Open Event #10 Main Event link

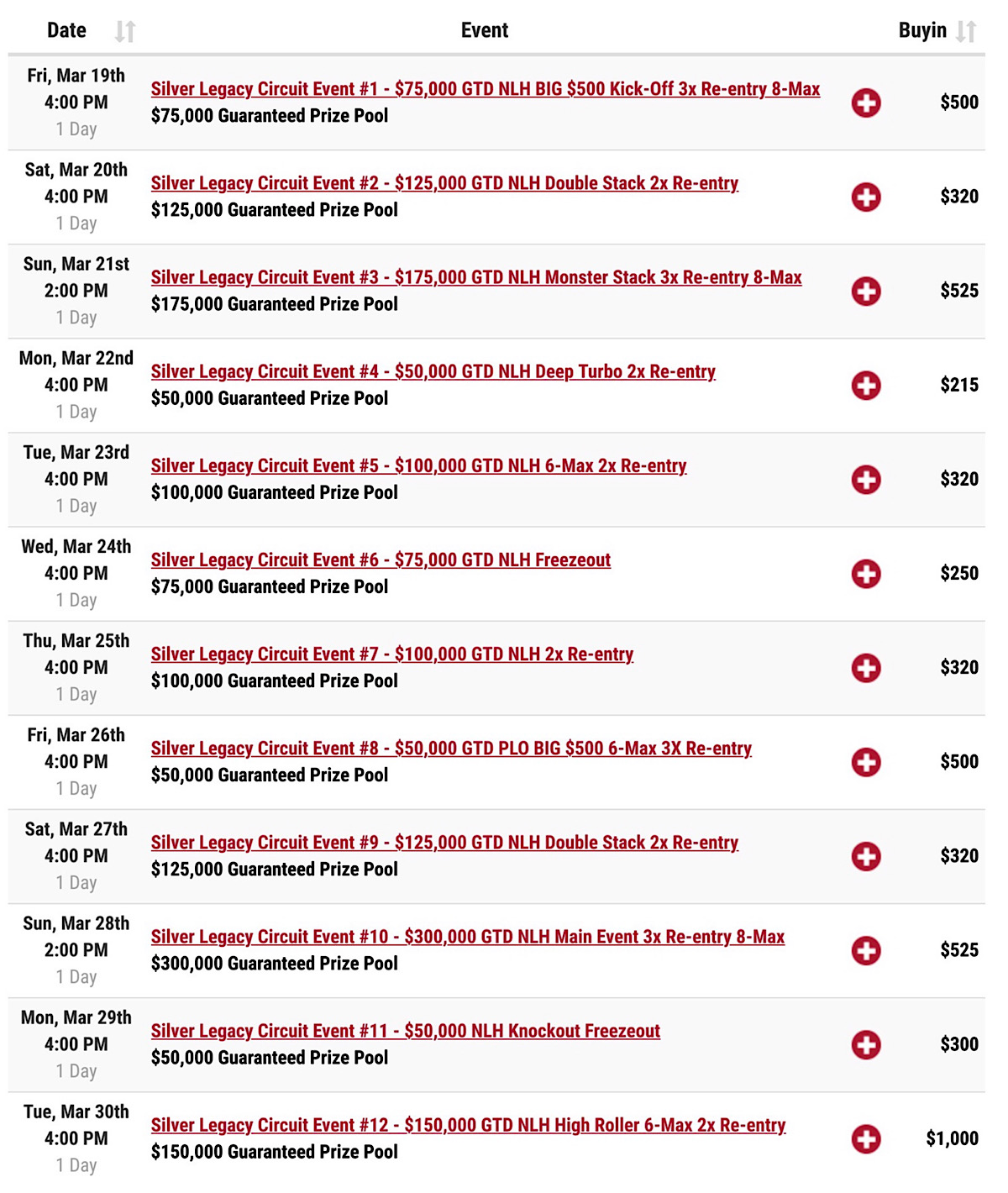pos(468,937)
